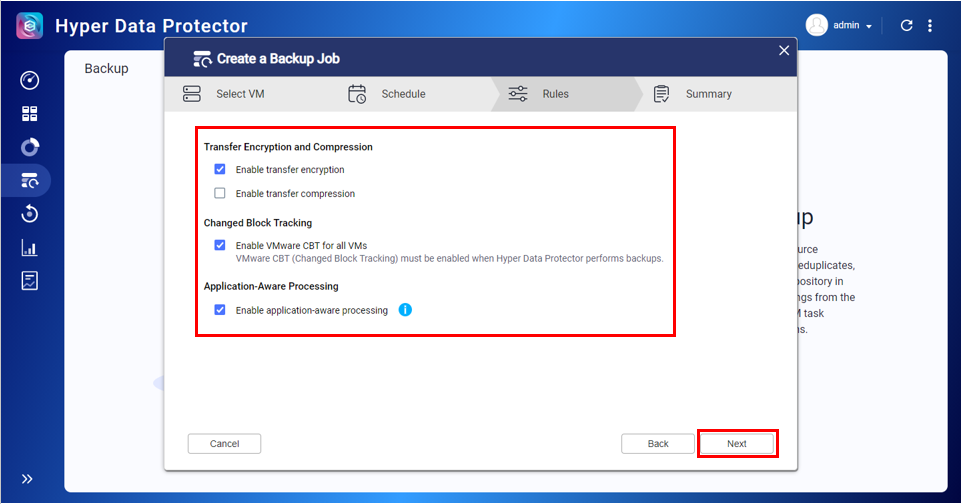Select the Backup icon in sidebar
The image size is (961, 504).
point(29,181)
